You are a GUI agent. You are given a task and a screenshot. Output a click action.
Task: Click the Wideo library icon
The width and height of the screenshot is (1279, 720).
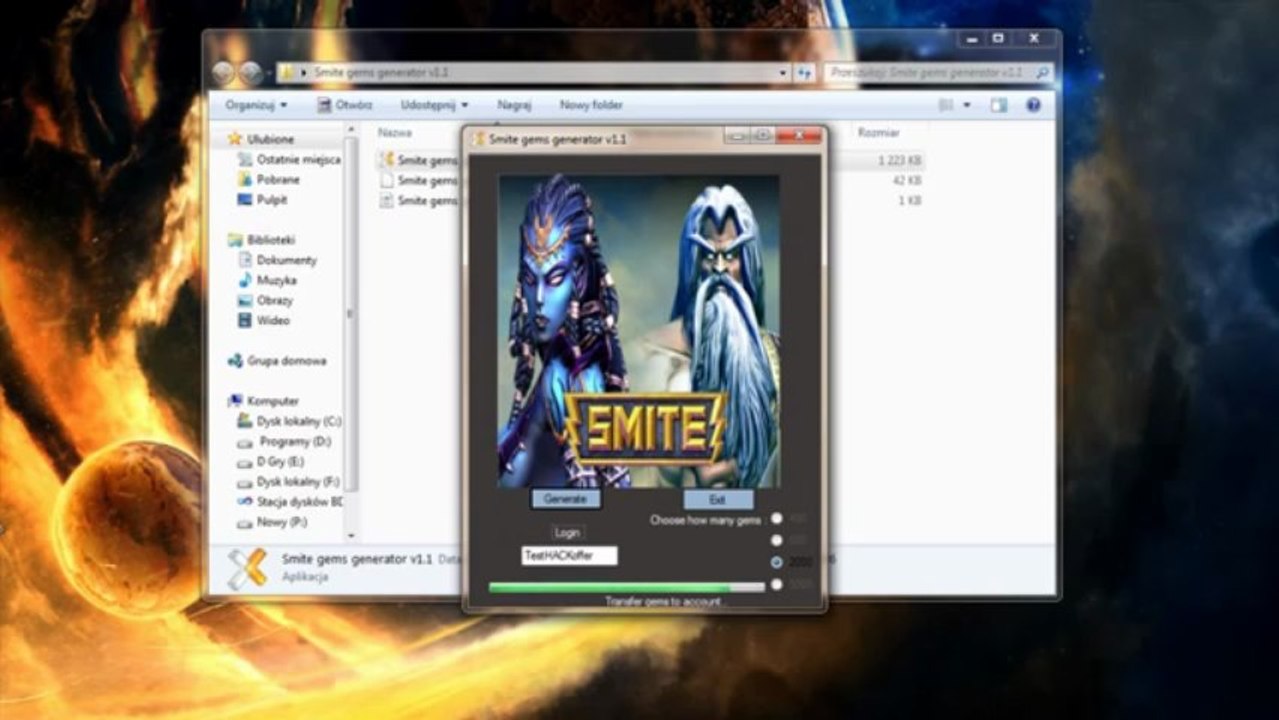click(245, 320)
